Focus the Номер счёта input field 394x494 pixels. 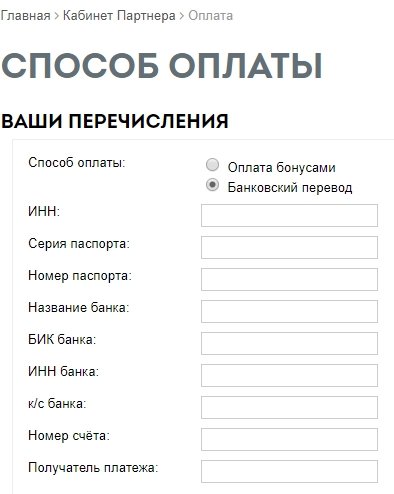pos(289,439)
